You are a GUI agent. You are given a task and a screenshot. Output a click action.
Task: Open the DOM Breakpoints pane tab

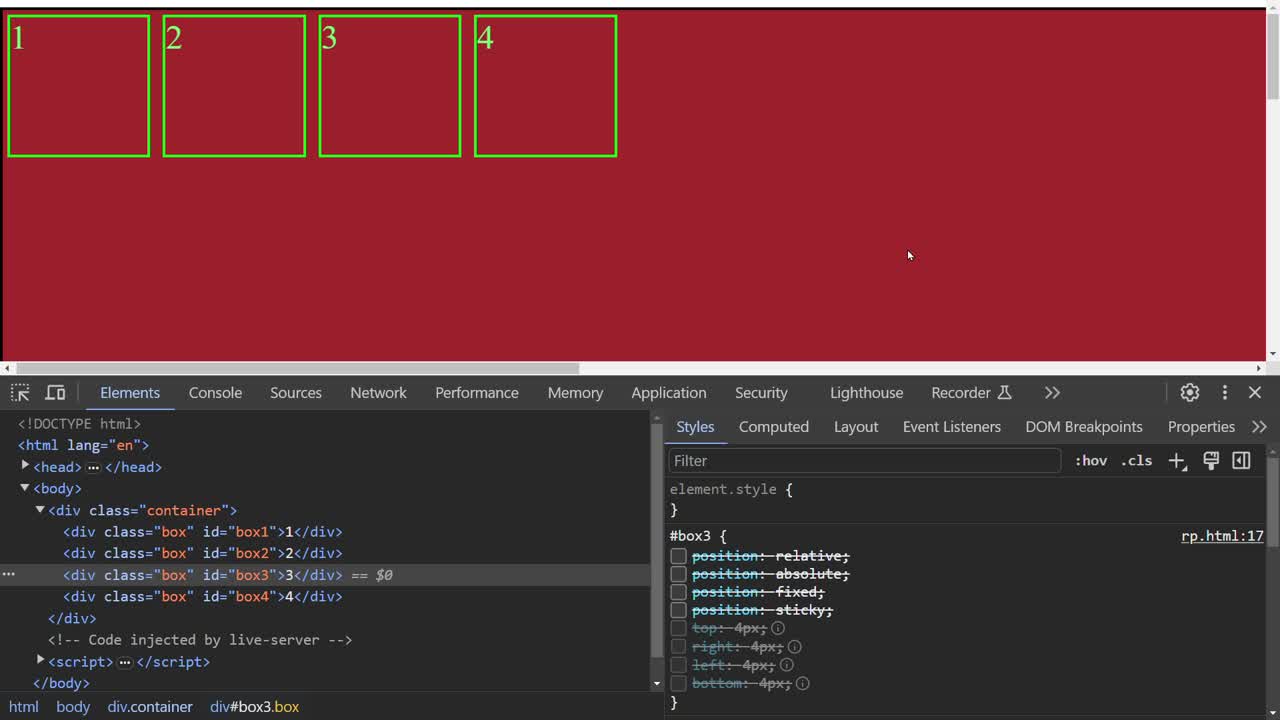coord(1084,427)
